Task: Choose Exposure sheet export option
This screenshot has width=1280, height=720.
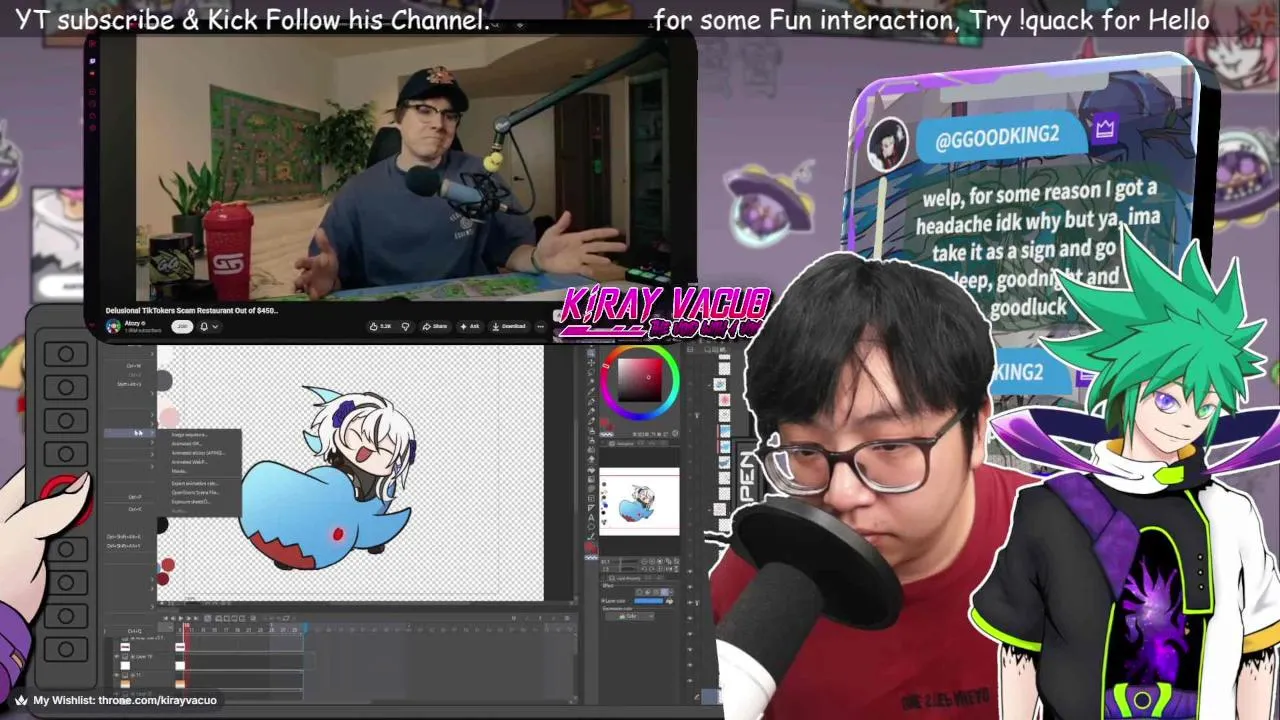Action: tap(191, 502)
